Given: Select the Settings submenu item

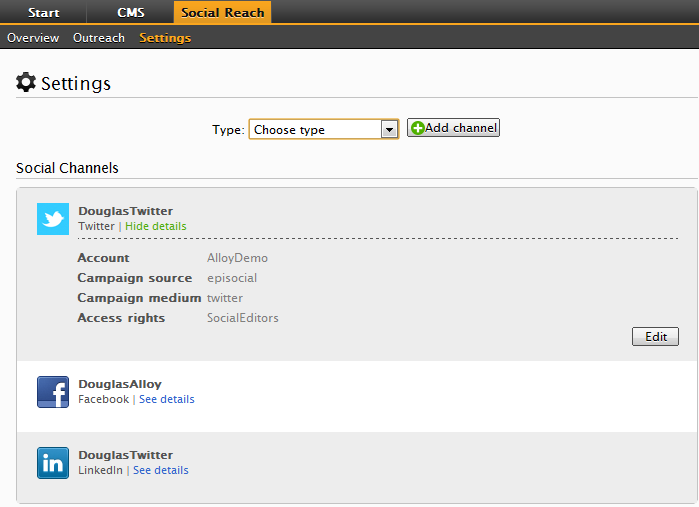Looking at the screenshot, I should (165, 38).
